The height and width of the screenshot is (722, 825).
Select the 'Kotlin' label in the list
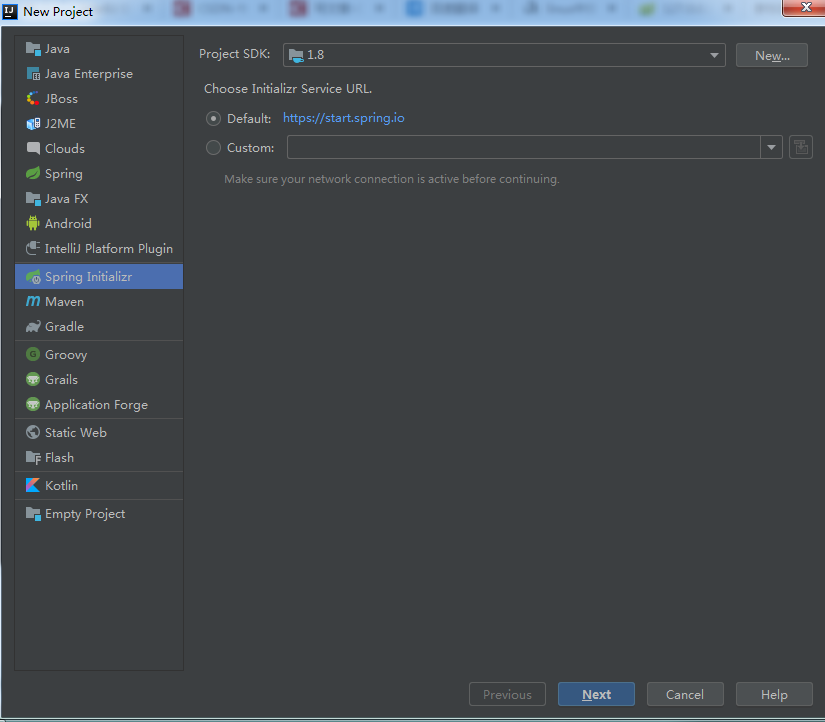(61, 486)
